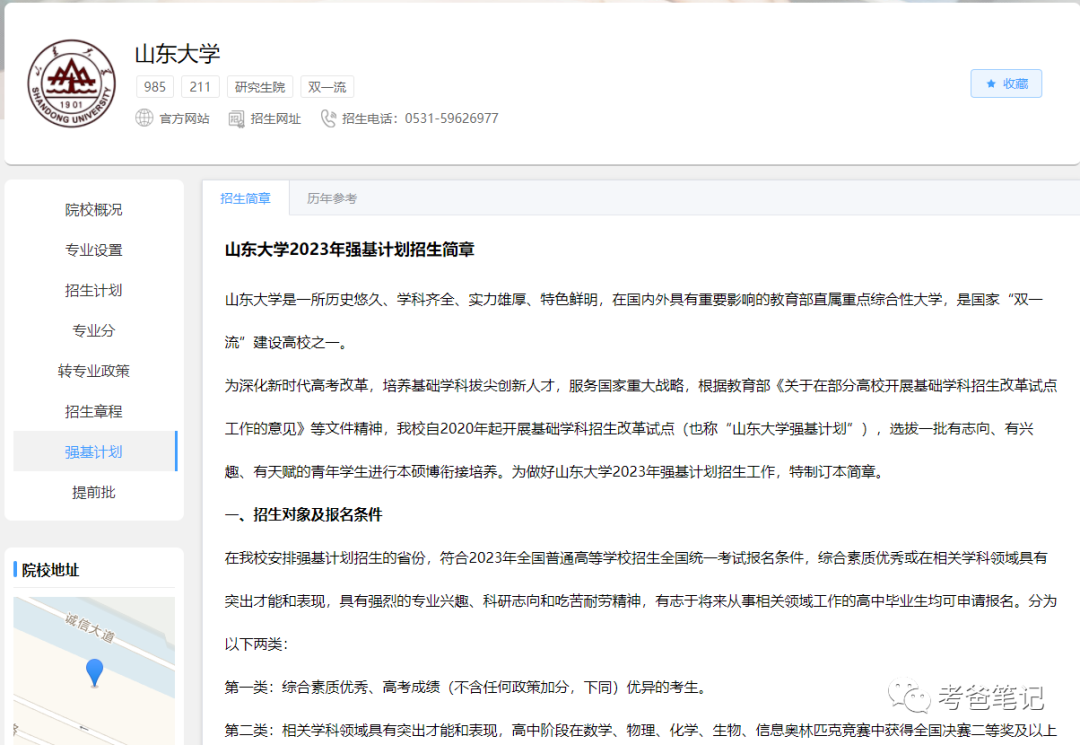Click the 山东大学2023年强基计划招生简章 heading

(x=350, y=249)
